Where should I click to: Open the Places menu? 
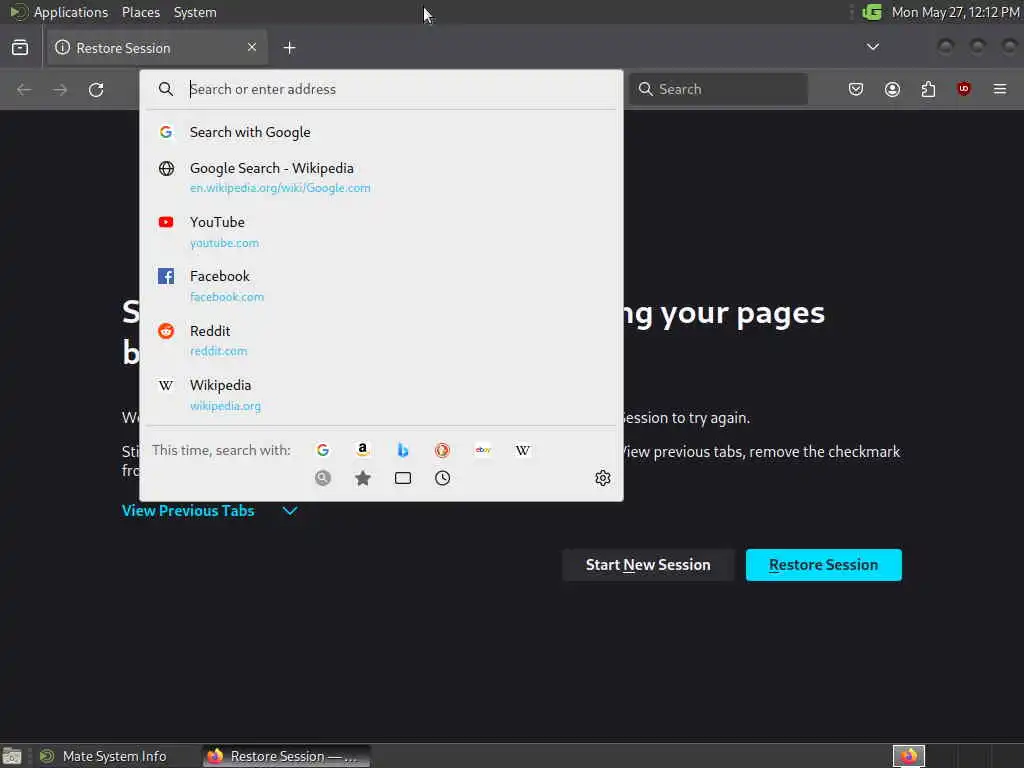(x=141, y=12)
